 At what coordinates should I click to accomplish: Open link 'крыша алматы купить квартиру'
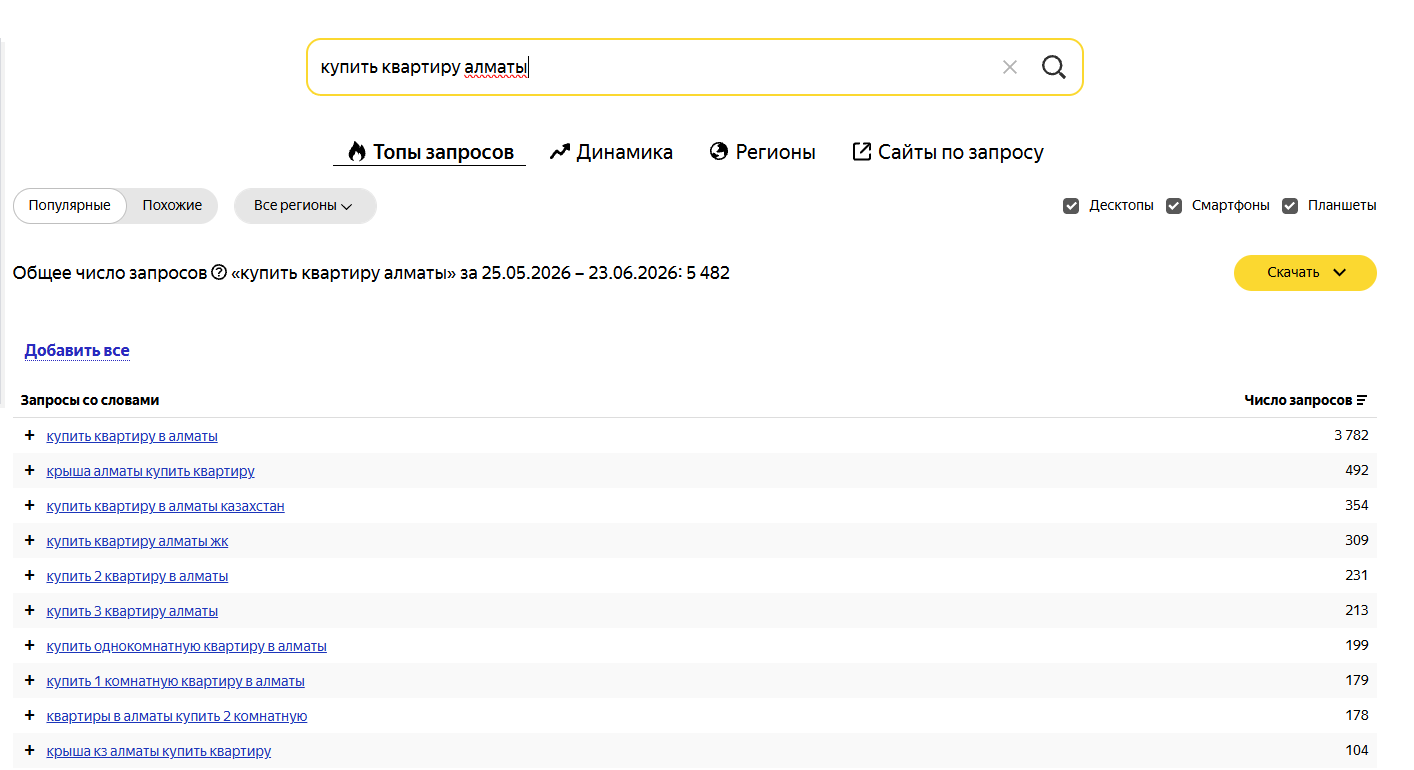coord(150,471)
